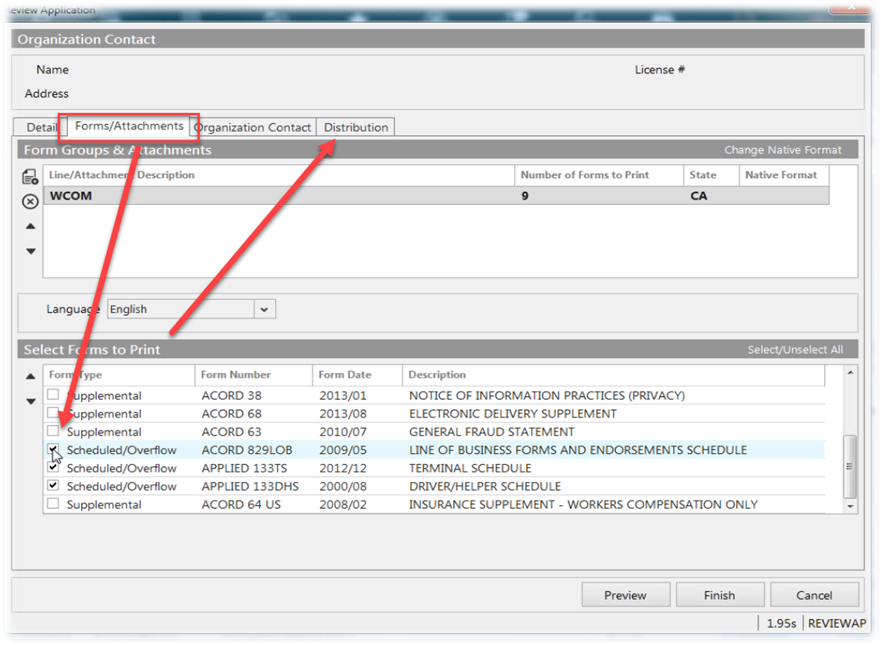Viewport: 881px width, 645px height.
Task: Move WCOM up with top arrow icon
Action: [x=30, y=227]
